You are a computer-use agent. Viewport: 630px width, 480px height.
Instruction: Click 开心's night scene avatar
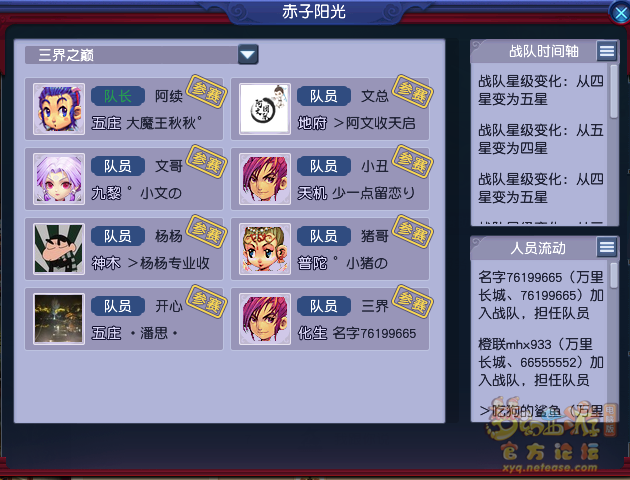click(59, 319)
